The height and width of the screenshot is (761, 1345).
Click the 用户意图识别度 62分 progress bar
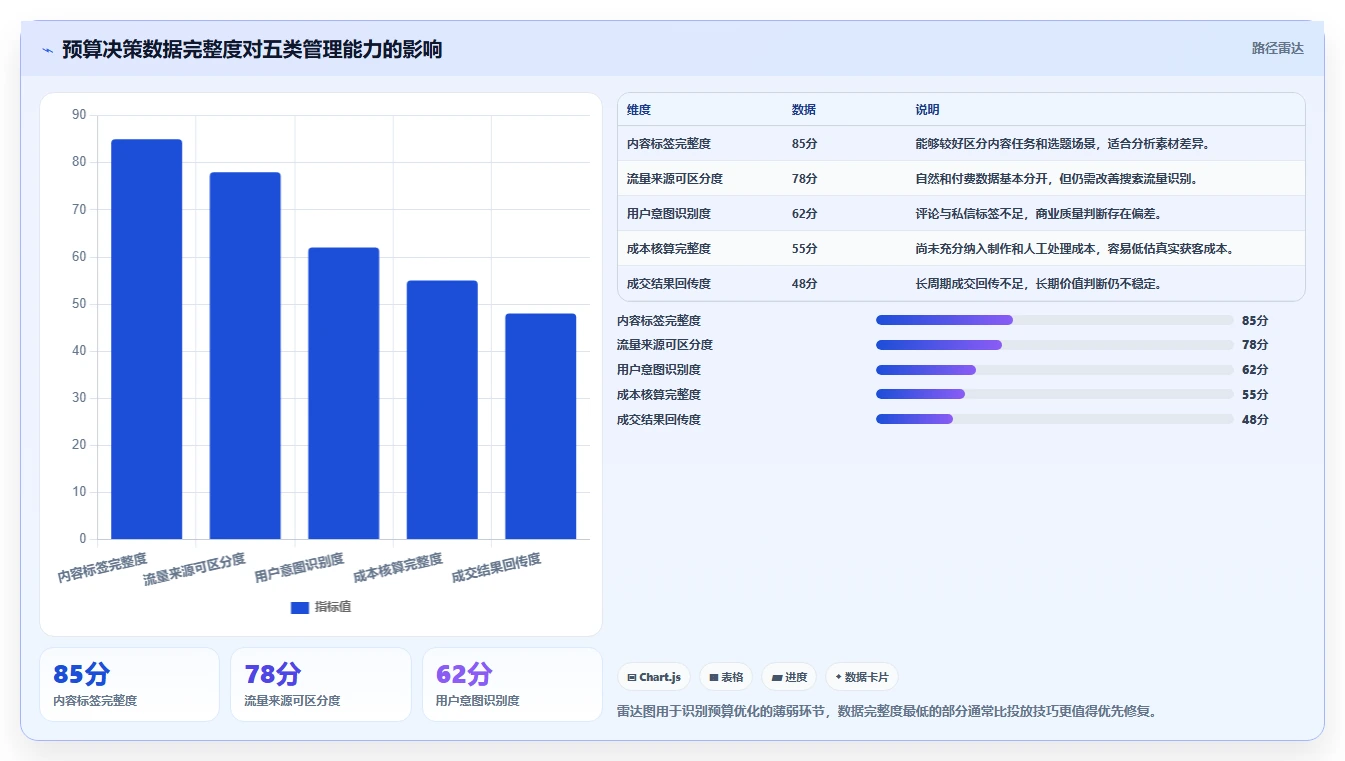coord(1055,370)
